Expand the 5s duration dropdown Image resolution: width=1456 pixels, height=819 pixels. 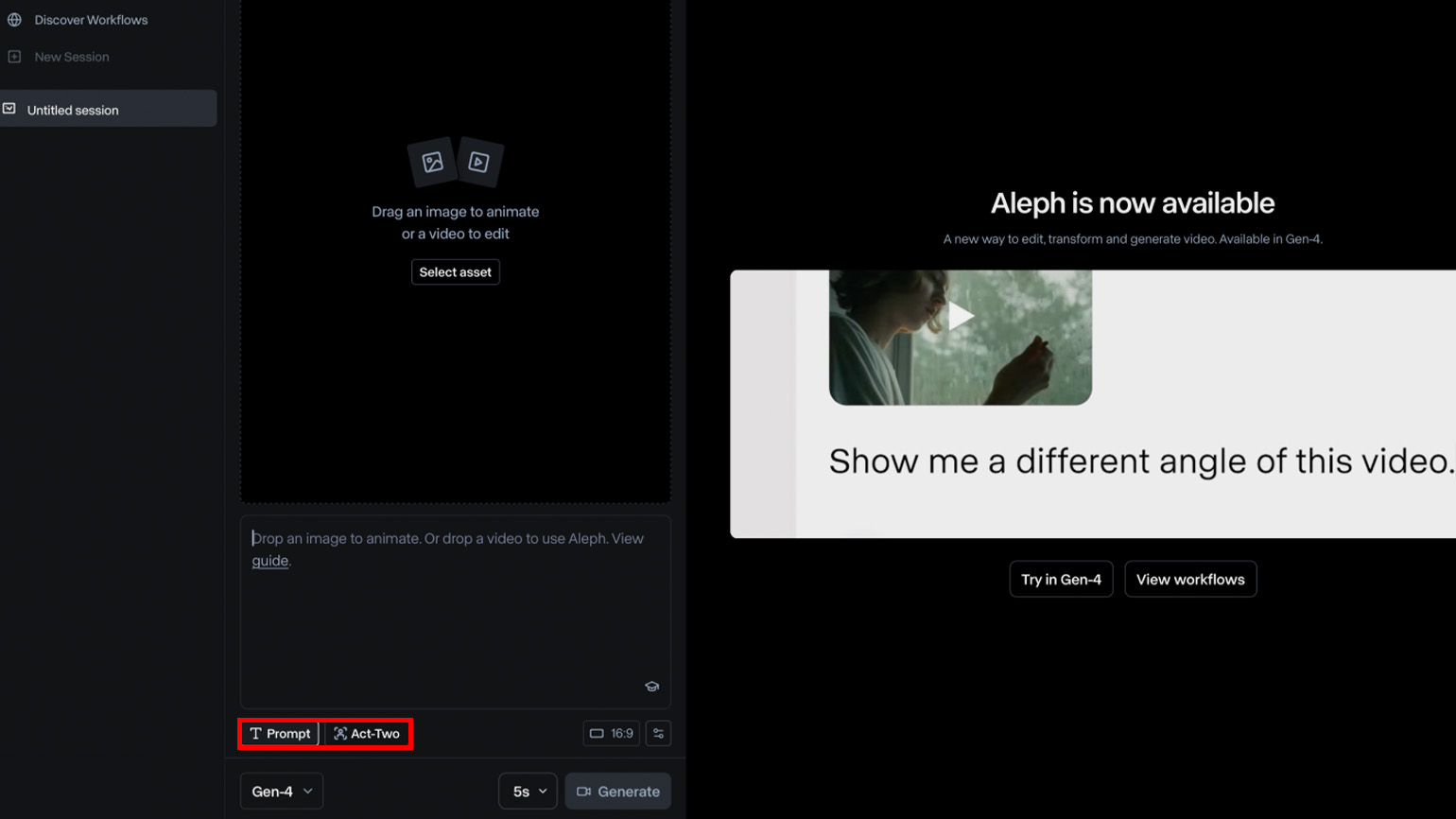click(x=529, y=792)
